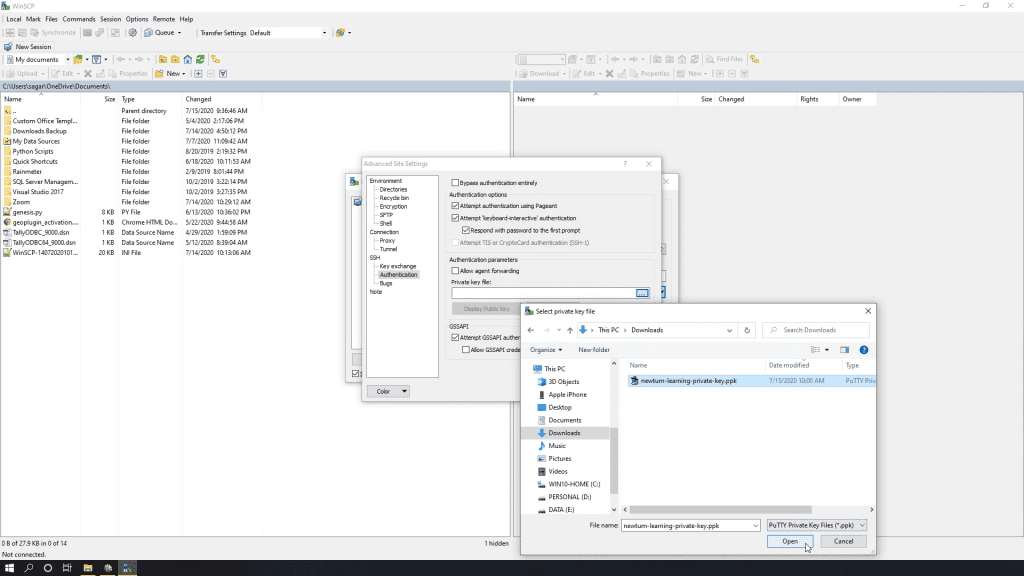
Task: Toggle Allow GSSAPI credential delegation checkbox
Action: click(466, 350)
